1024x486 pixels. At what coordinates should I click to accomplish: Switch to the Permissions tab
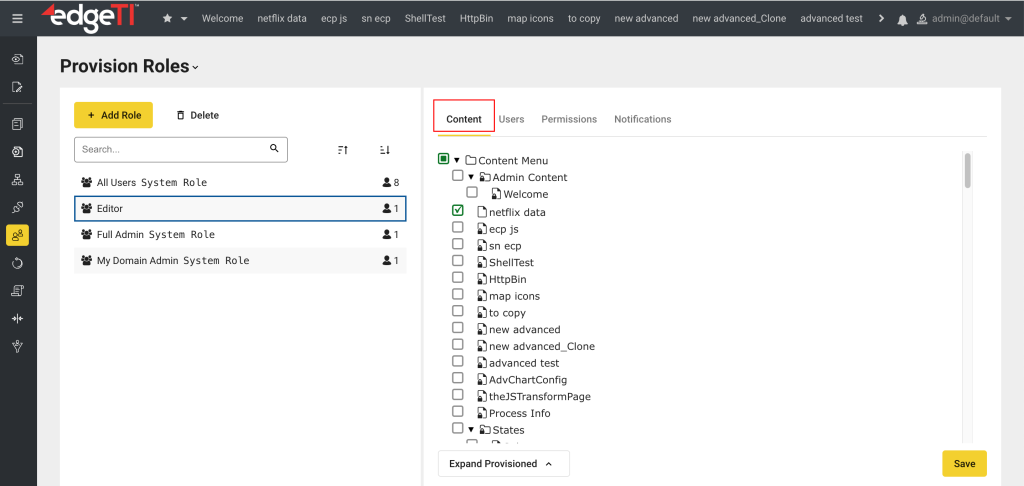[569, 119]
